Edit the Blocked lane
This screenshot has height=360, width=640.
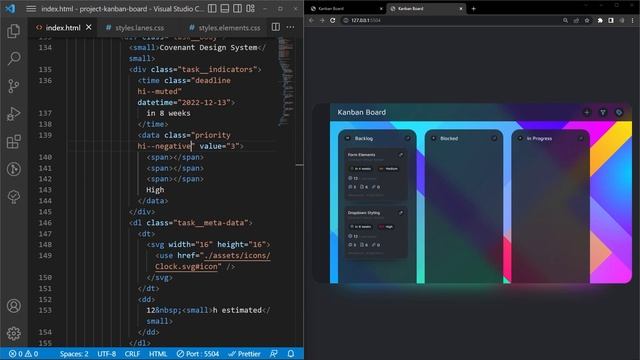pyautogui.click(x=494, y=138)
